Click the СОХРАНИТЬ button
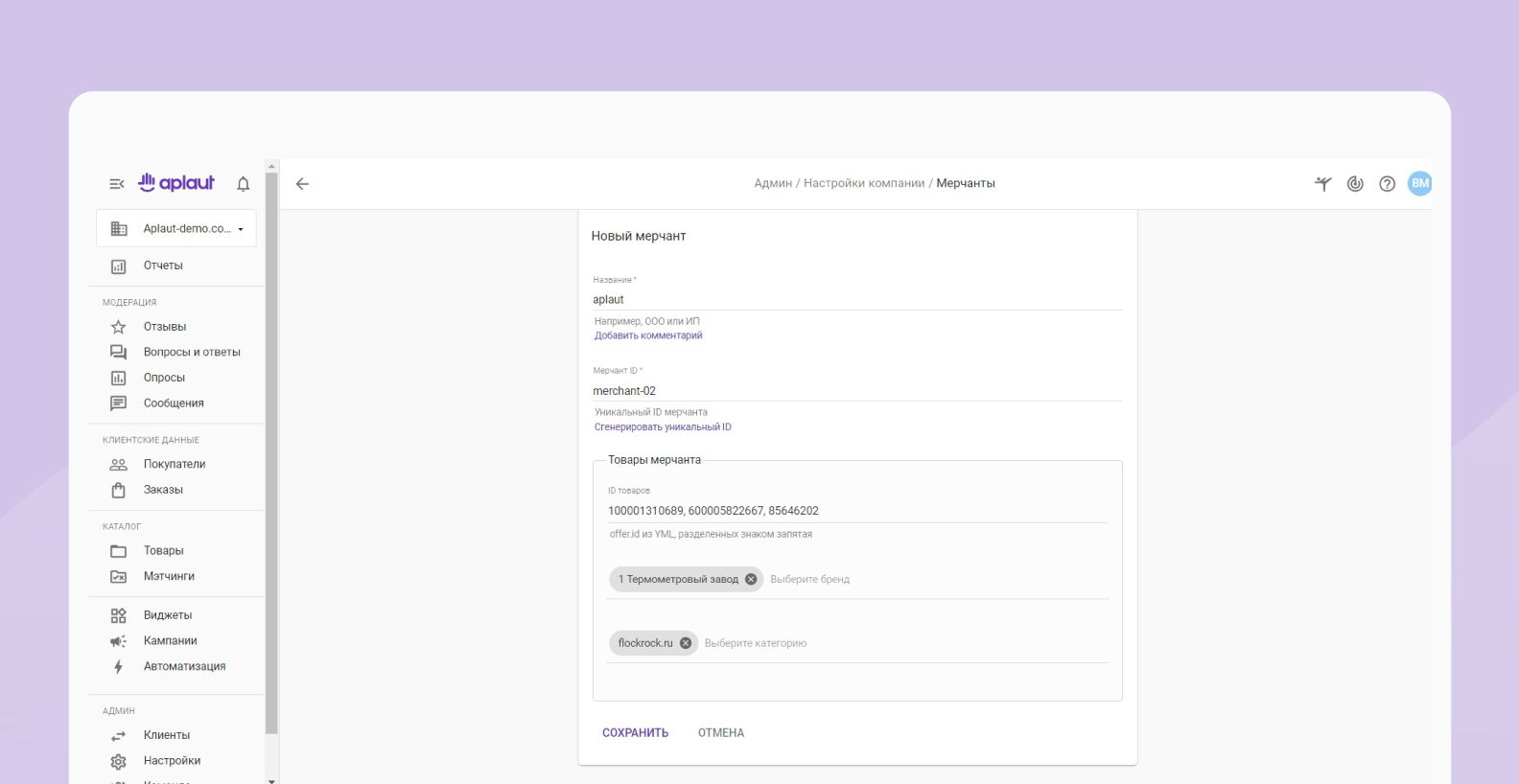The image size is (1519, 784). tap(635, 733)
